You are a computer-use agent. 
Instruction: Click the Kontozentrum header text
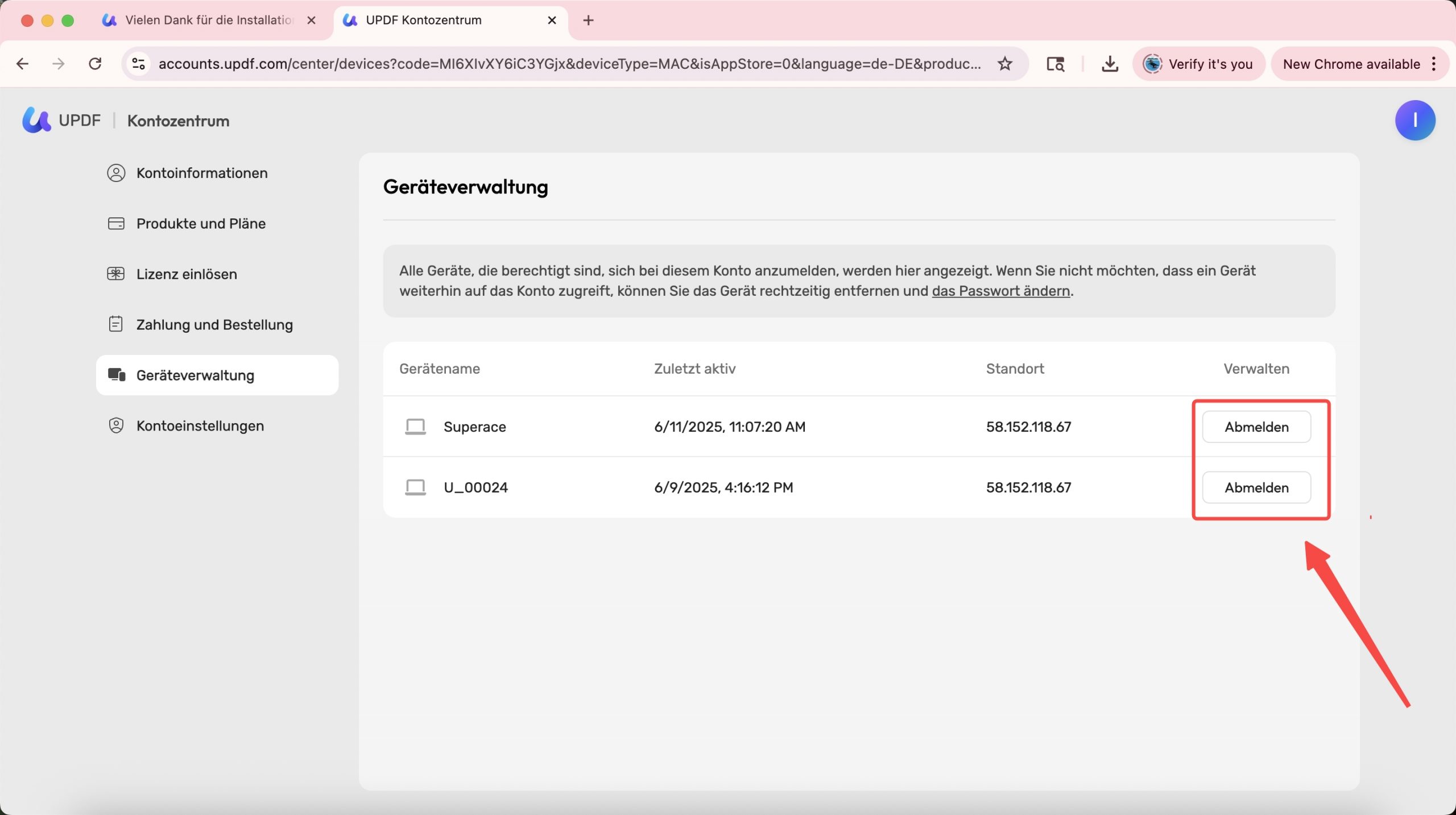tap(178, 121)
